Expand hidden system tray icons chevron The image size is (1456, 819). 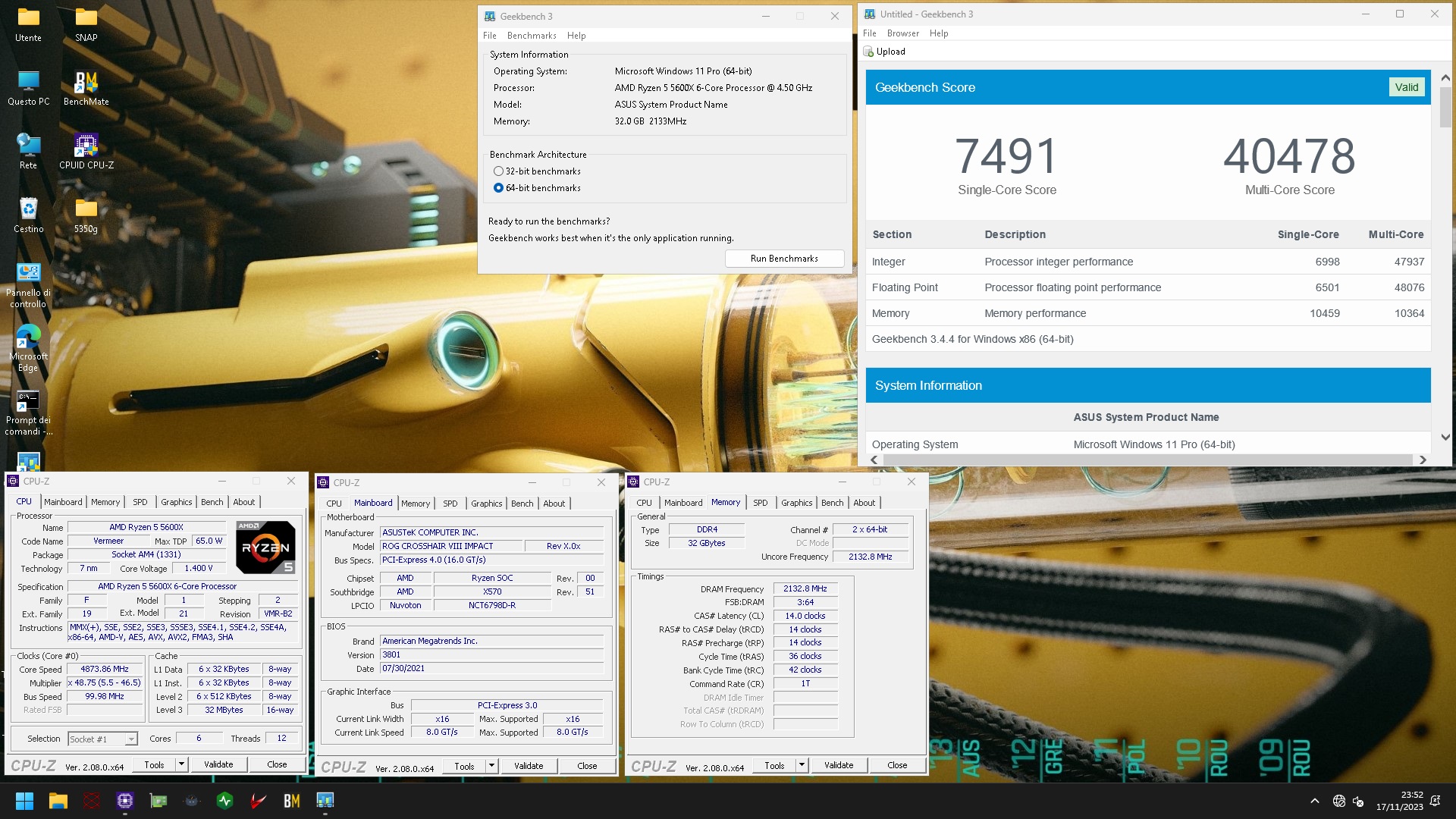click(1315, 801)
